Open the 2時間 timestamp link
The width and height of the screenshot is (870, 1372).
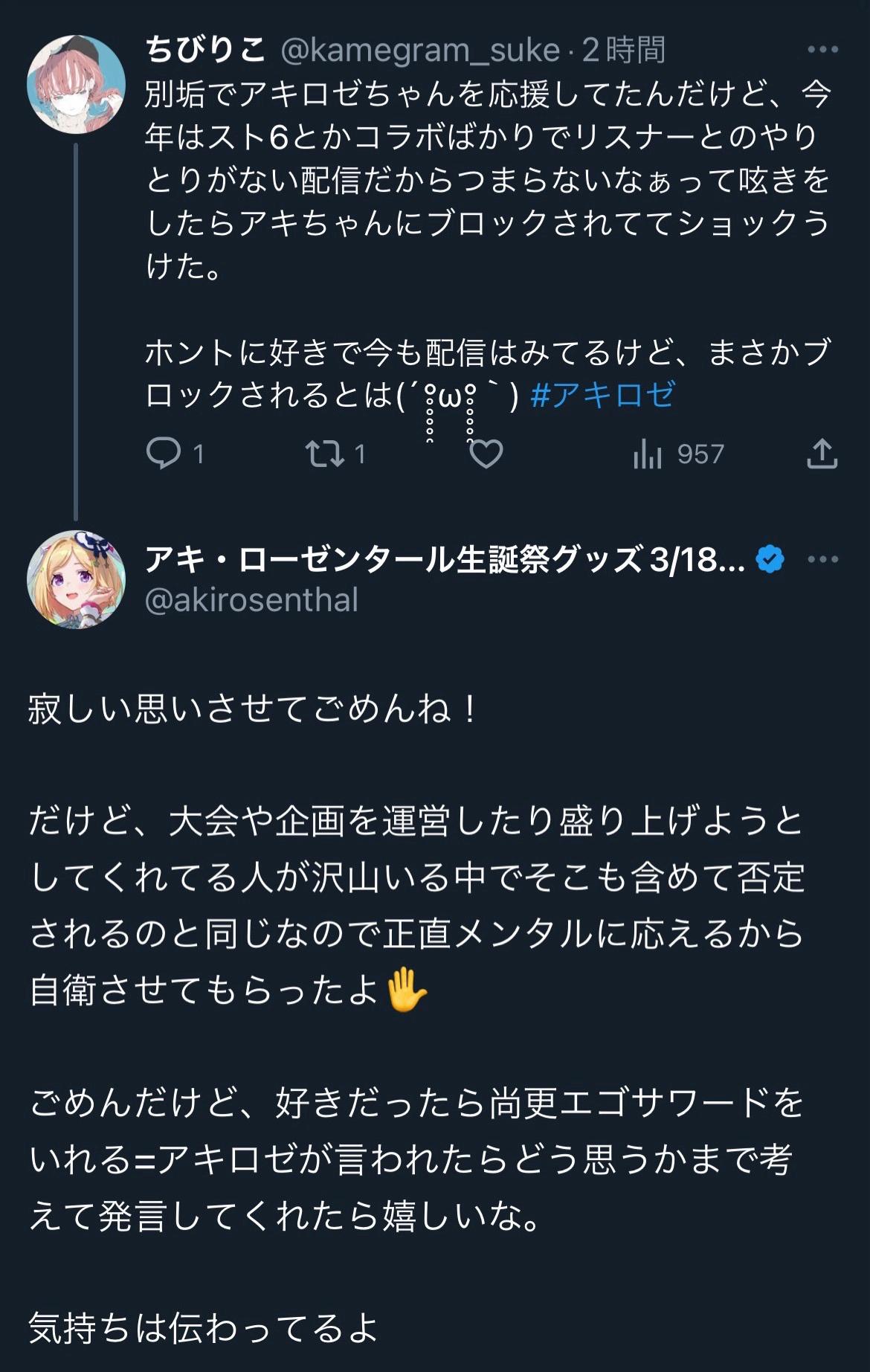click(623, 50)
